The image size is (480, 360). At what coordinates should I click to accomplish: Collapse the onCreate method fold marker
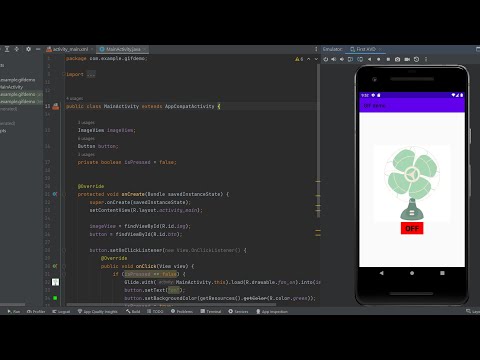(x=64, y=194)
